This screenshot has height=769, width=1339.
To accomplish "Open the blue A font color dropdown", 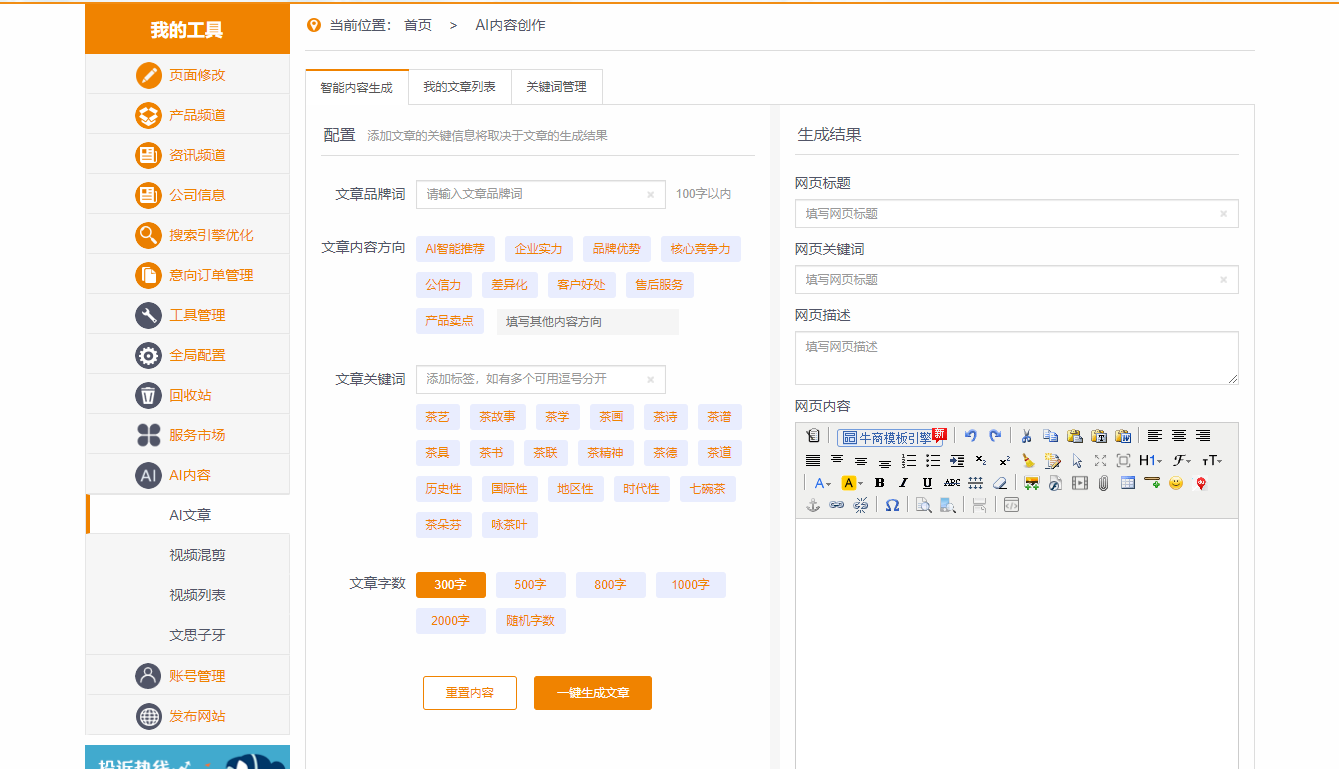I will pyautogui.click(x=822, y=483).
